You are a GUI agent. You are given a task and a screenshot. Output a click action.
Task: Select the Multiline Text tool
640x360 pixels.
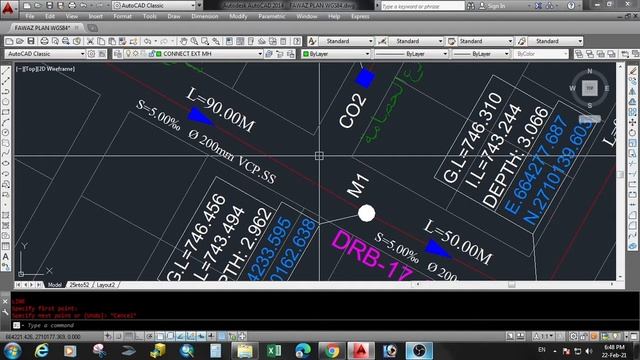6,256
